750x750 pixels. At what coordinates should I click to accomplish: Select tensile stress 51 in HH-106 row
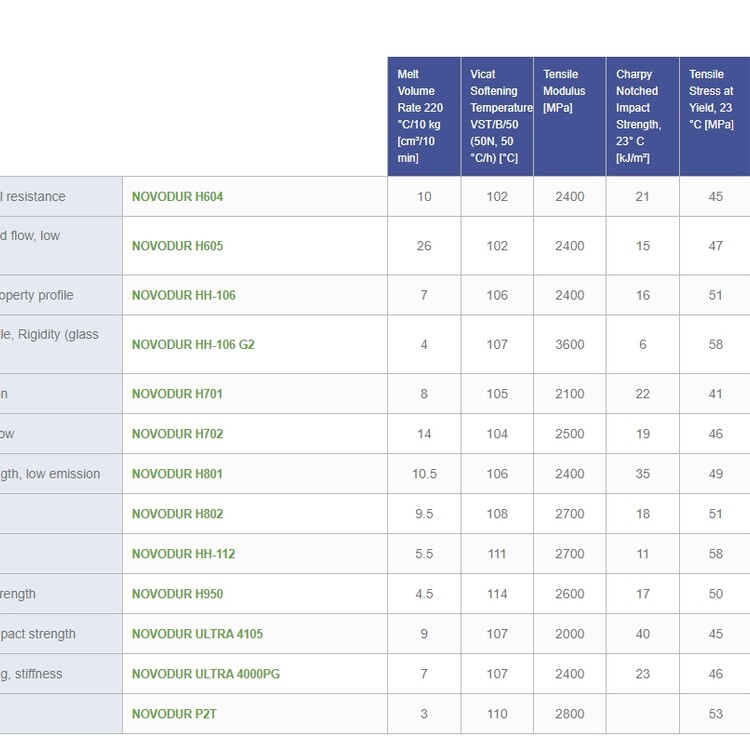click(716, 295)
